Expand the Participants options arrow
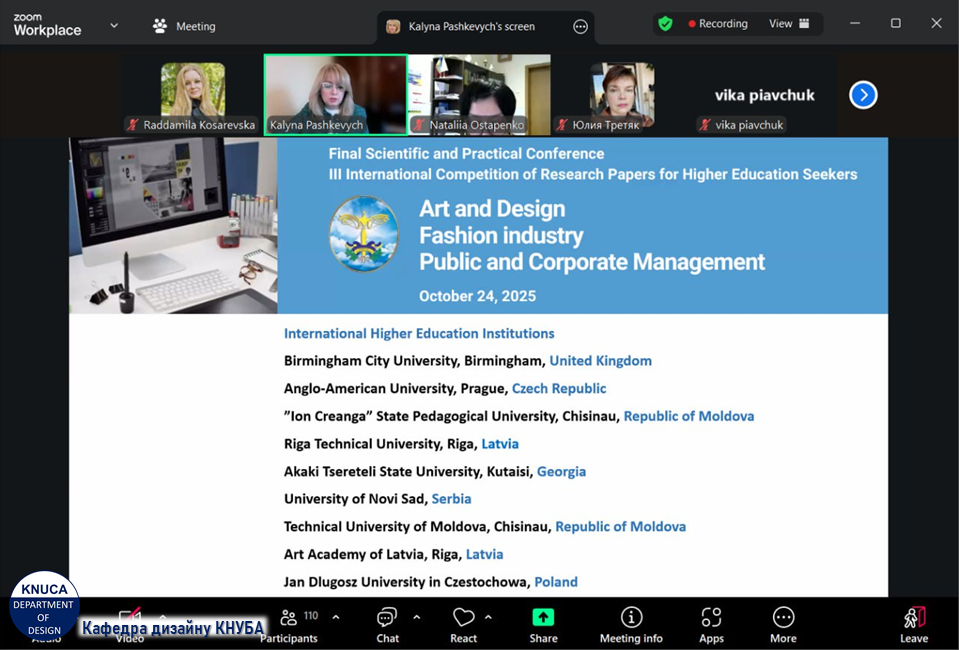Image resolution: width=959 pixels, height=650 pixels. pyautogui.click(x=335, y=617)
